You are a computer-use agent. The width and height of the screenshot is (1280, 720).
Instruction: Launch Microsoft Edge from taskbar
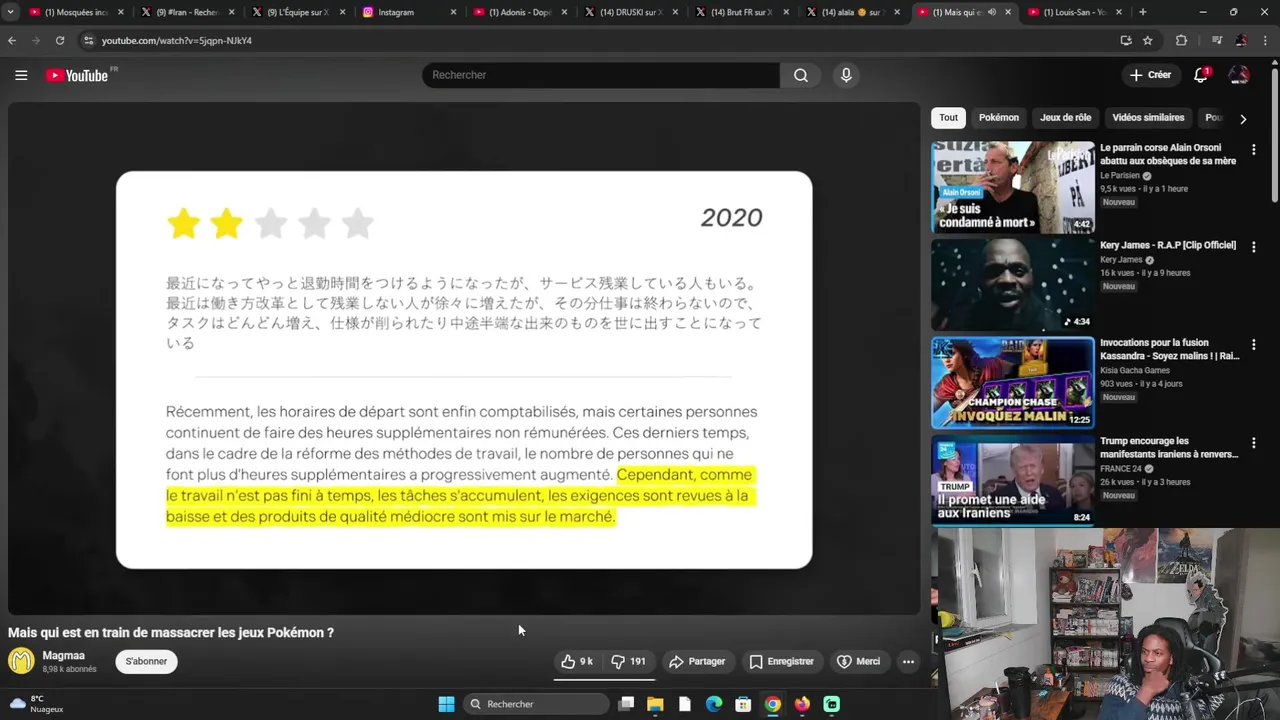click(714, 704)
